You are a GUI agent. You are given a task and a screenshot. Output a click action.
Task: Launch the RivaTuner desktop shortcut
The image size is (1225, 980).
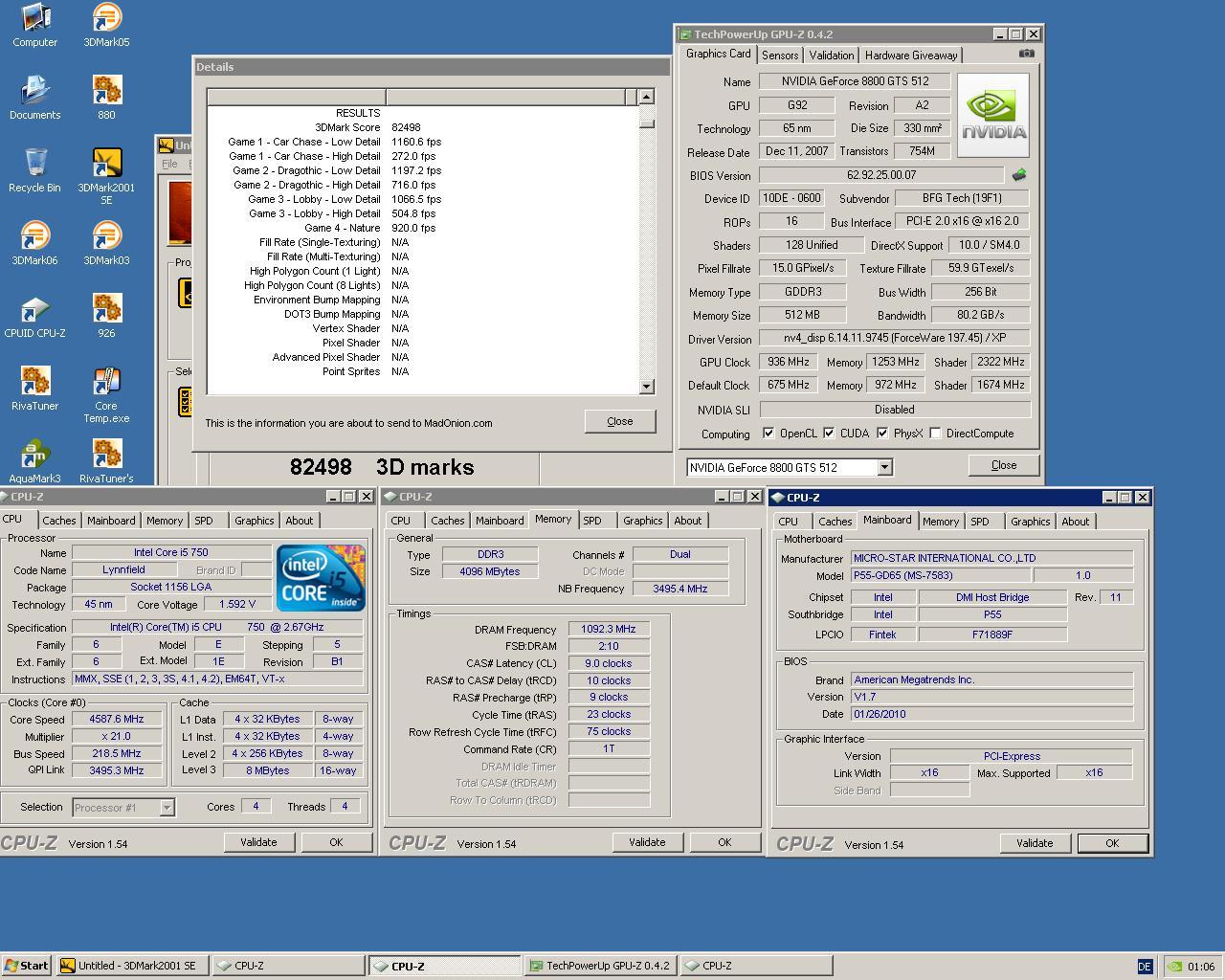point(34,390)
